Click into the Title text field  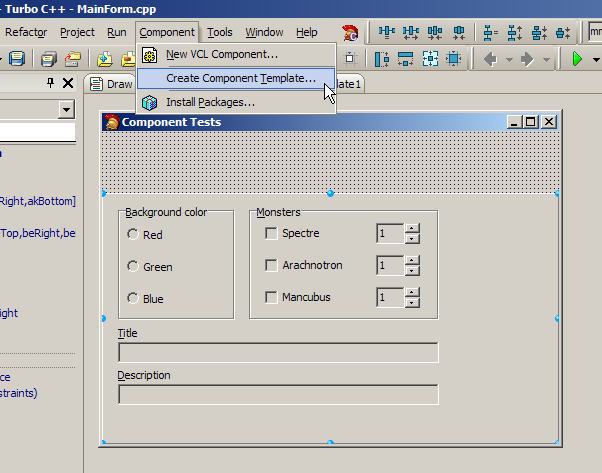(x=278, y=352)
